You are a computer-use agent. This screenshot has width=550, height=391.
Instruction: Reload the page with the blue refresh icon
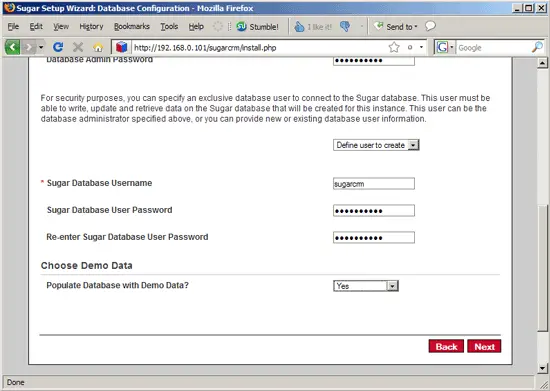[x=58, y=47]
